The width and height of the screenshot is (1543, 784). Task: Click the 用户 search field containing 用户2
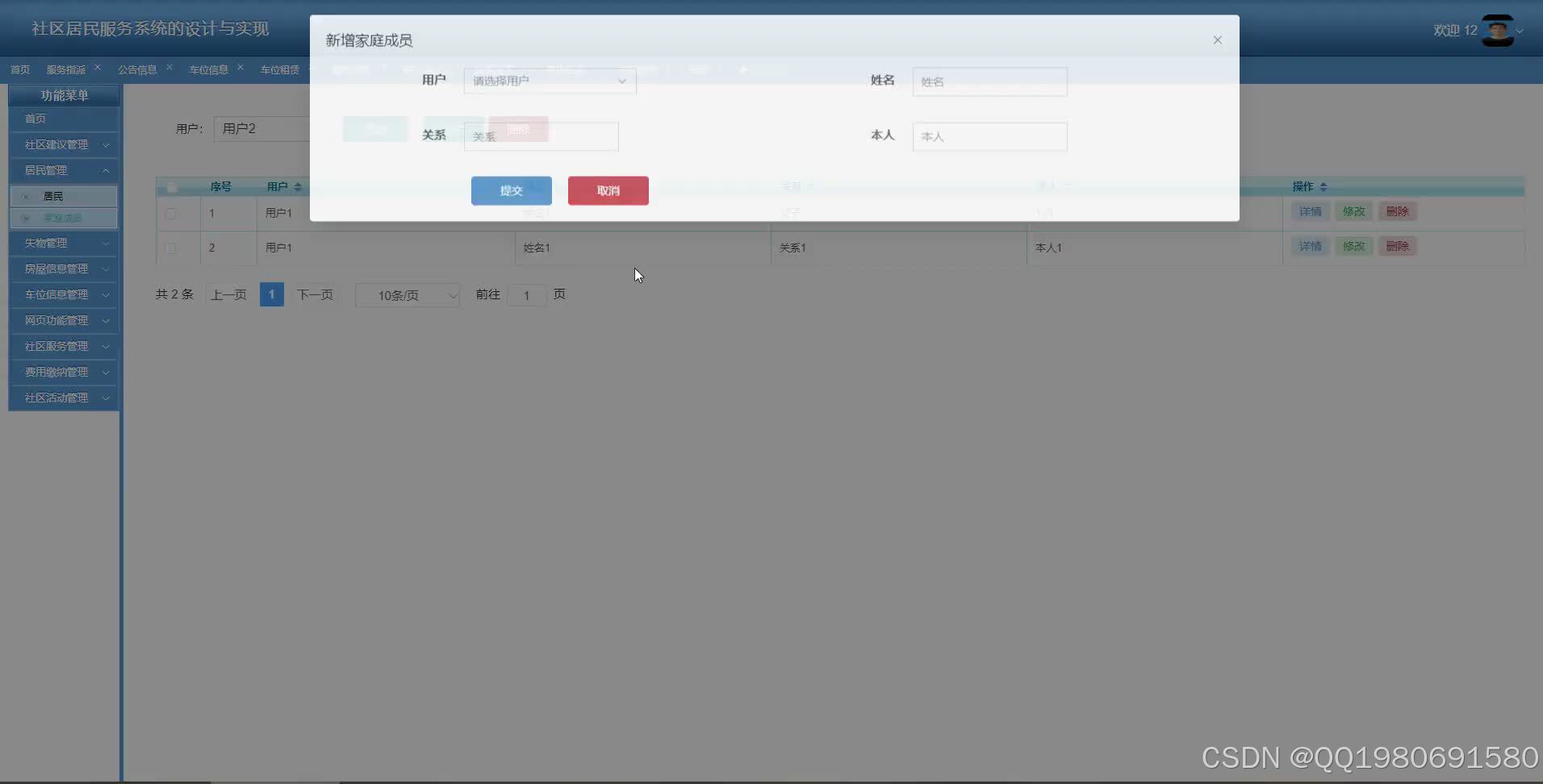(262, 128)
